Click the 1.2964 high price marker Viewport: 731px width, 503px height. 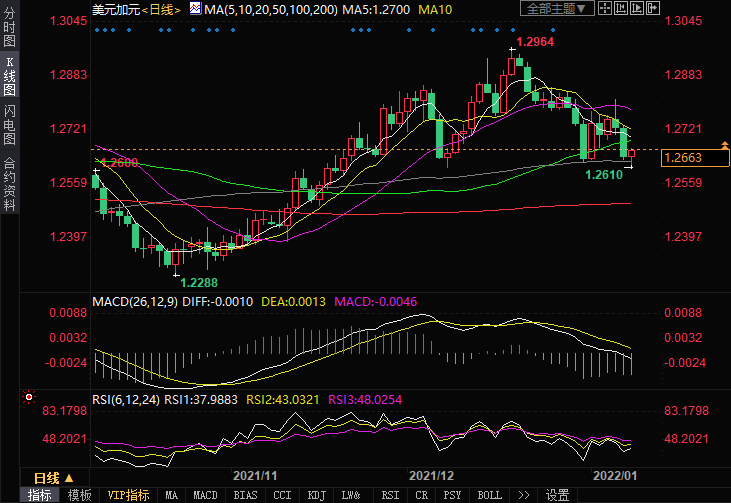pyautogui.click(x=535, y=42)
